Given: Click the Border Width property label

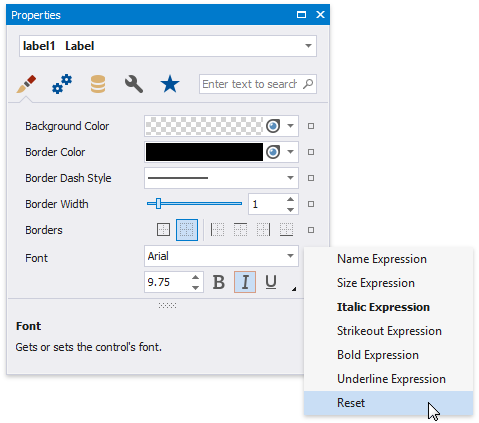Looking at the screenshot, I should click(57, 204).
